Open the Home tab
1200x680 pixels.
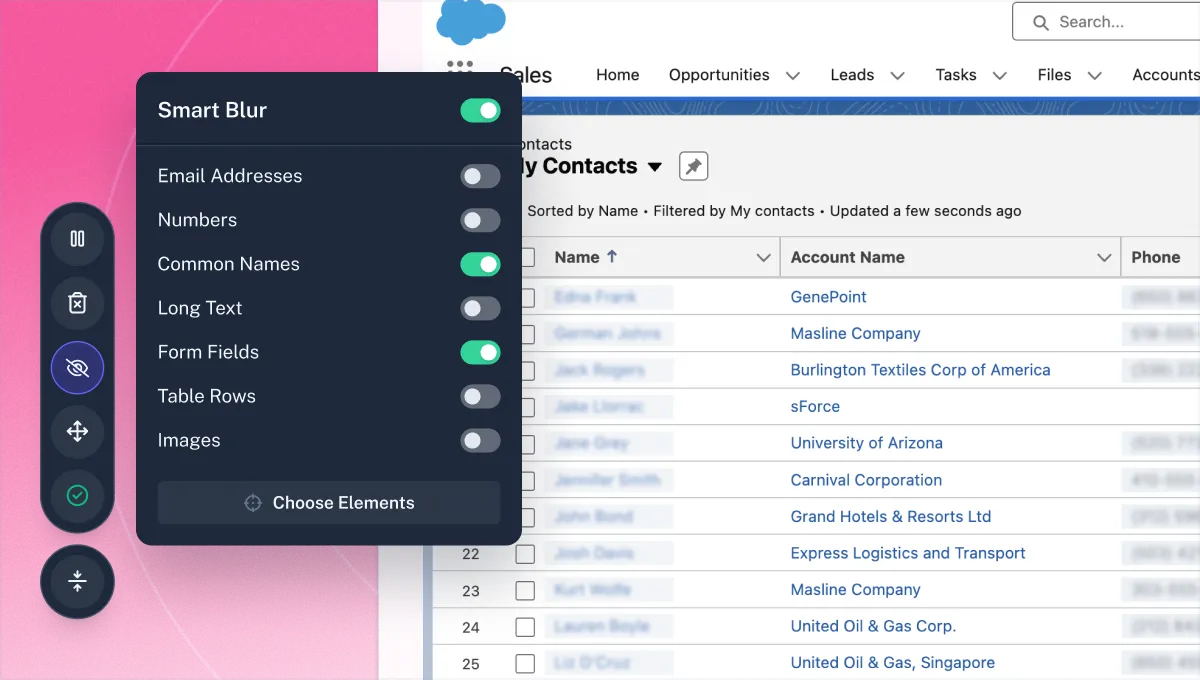tap(617, 75)
